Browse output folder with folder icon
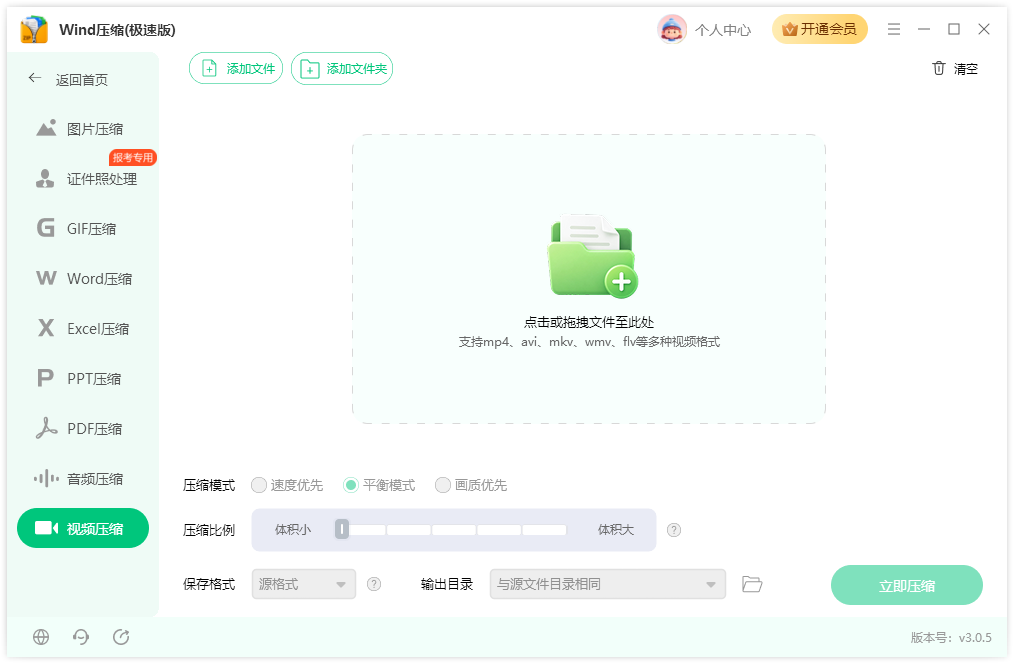This screenshot has width=1014, height=664. coord(752,584)
